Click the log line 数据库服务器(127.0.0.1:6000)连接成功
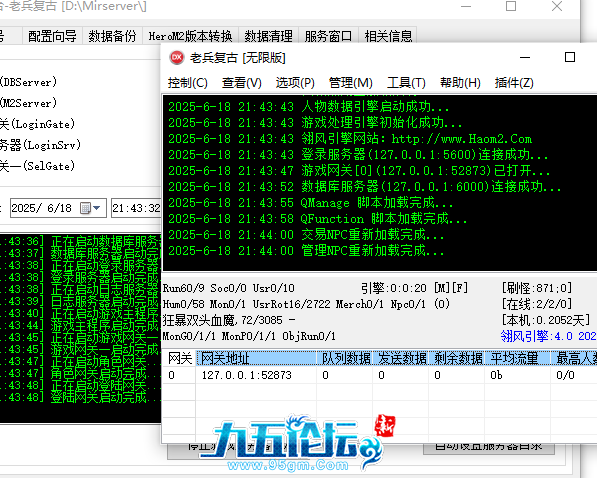Screen dimensions: 597x478 (364, 187)
